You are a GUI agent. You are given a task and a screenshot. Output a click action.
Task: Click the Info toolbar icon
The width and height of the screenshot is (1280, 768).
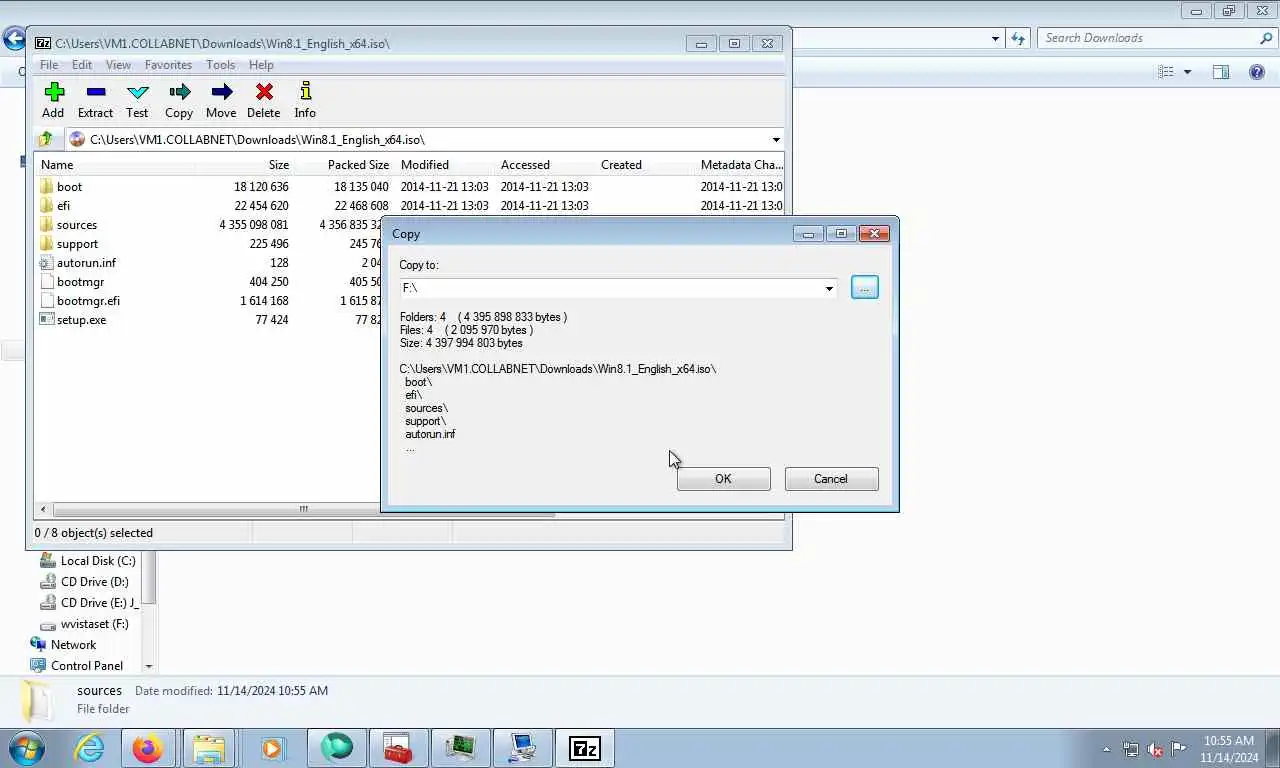(306, 92)
